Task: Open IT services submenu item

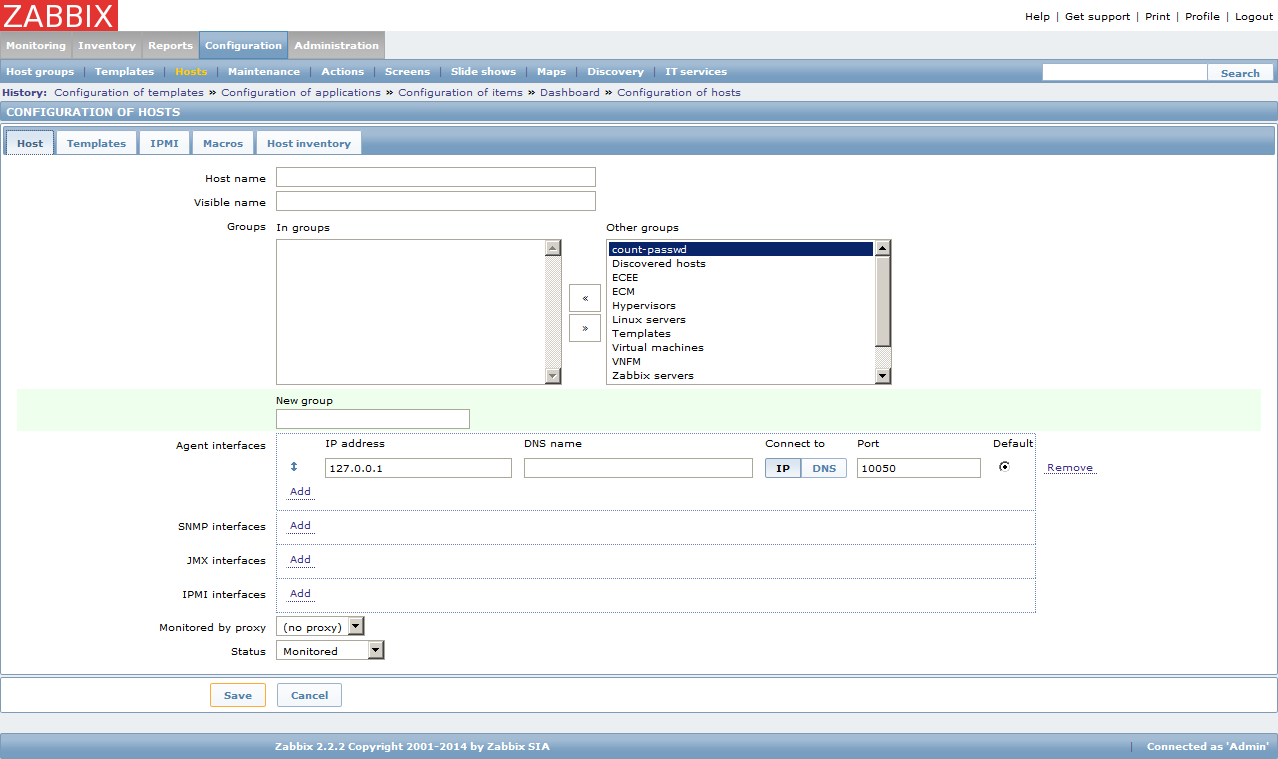Action: pyautogui.click(x=696, y=72)
